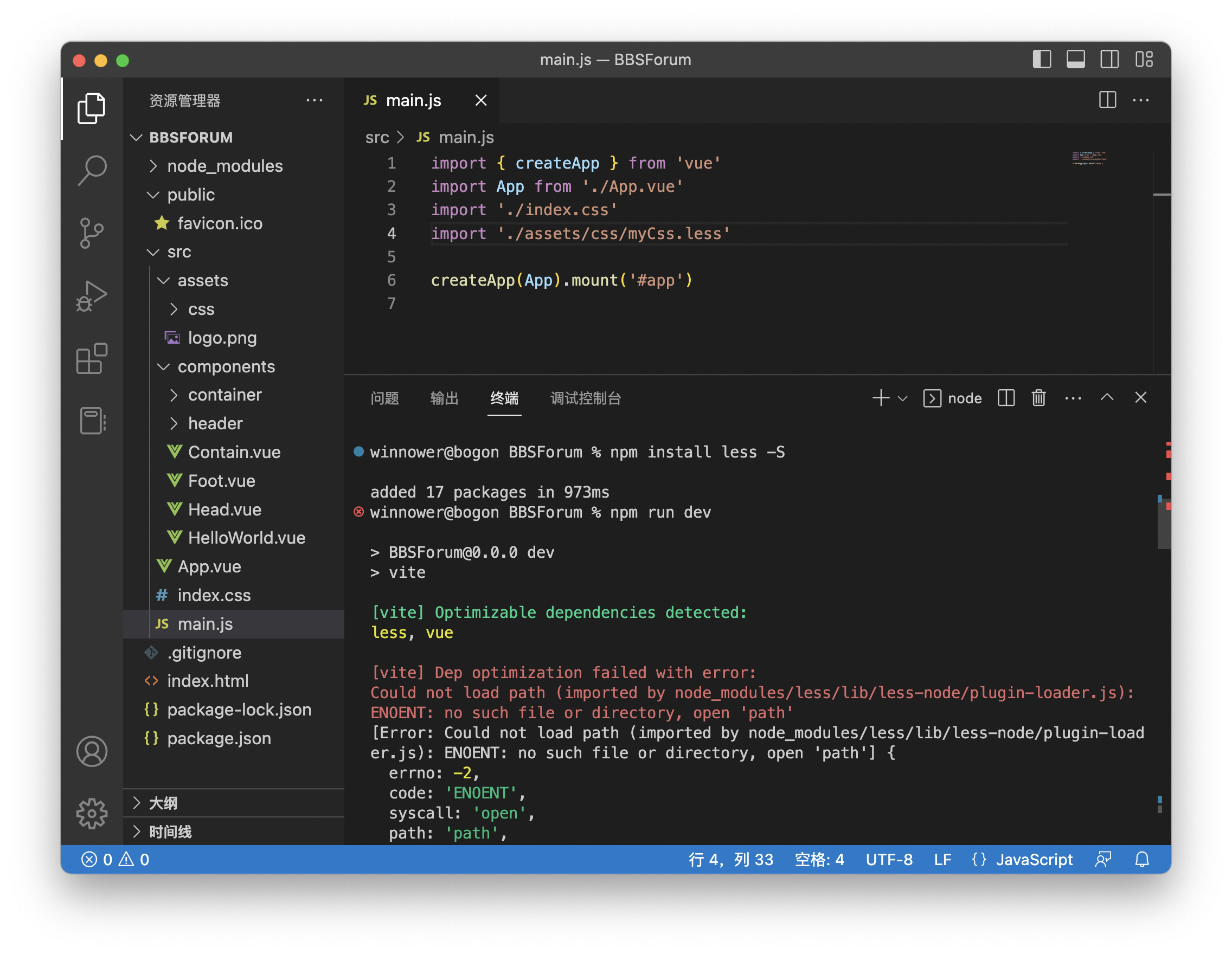1232x954 pixels.
Task: Click the Accounts icon in activity bar
Action: coord(92,751)
